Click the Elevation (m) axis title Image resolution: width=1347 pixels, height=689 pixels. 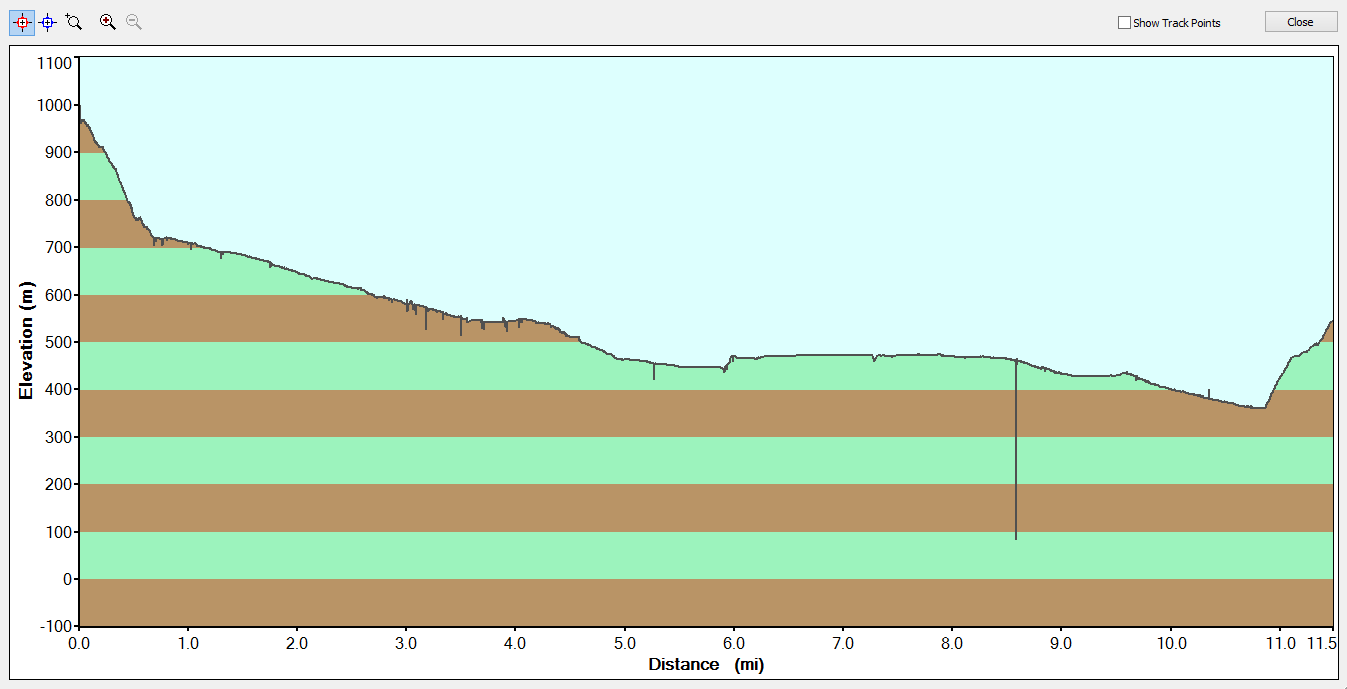[x=27, y=340]
